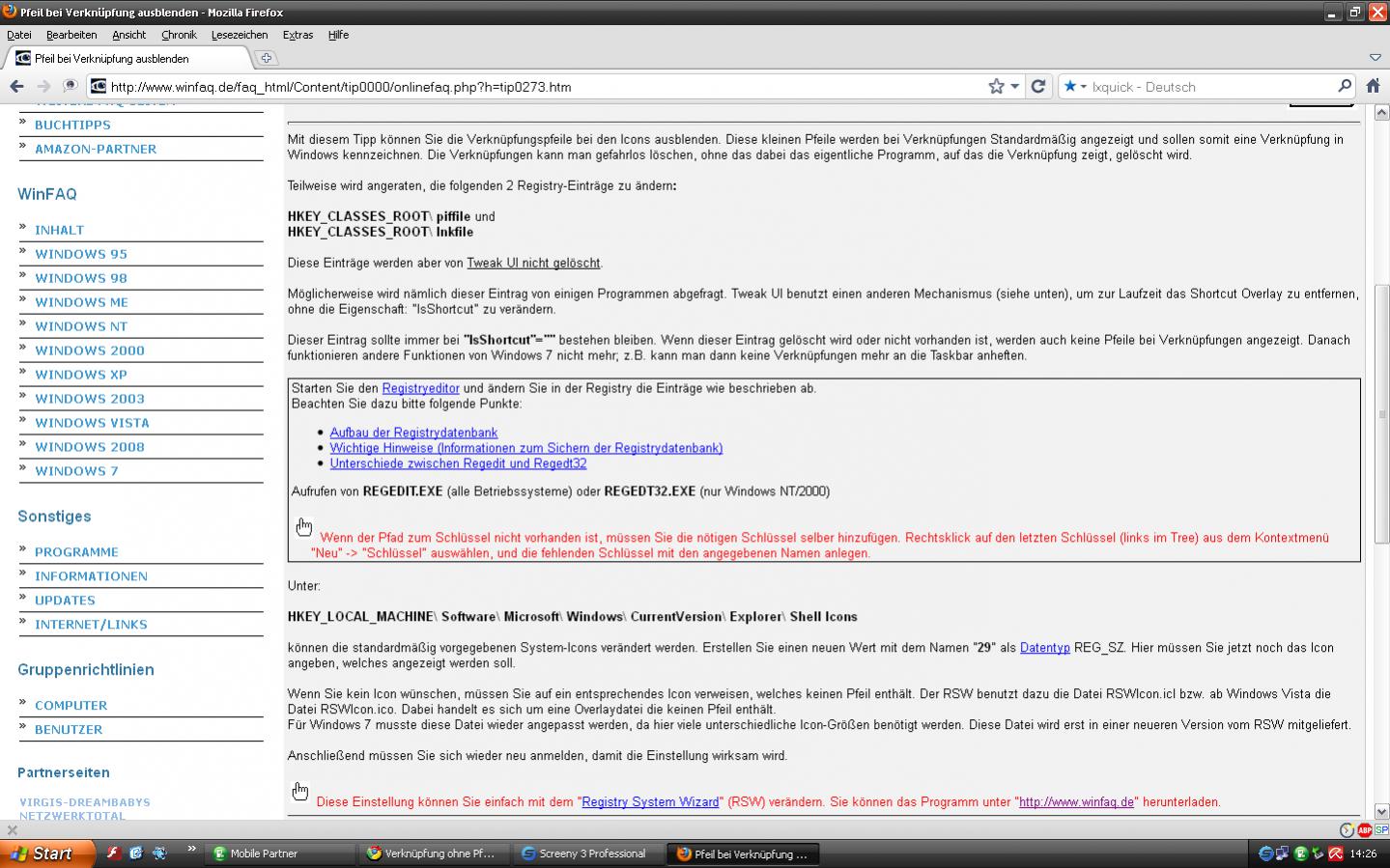Open the search engine selector dropdown

[1074, 86]
